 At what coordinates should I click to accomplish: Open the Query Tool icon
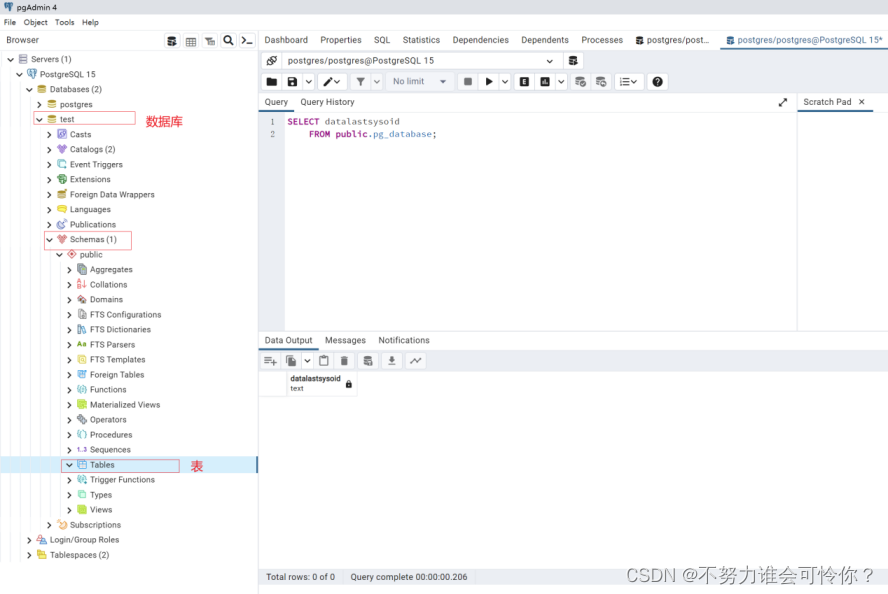click(x=173, y=40)
